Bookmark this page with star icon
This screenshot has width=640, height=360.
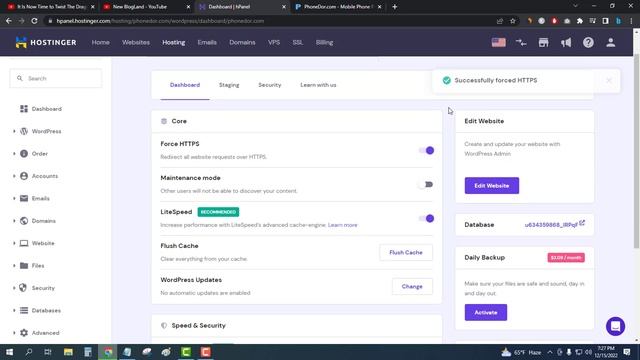[x=513, y=21]
